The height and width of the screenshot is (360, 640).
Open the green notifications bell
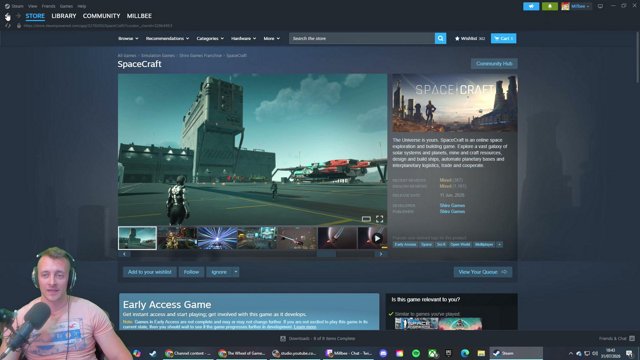pos(550,6)
